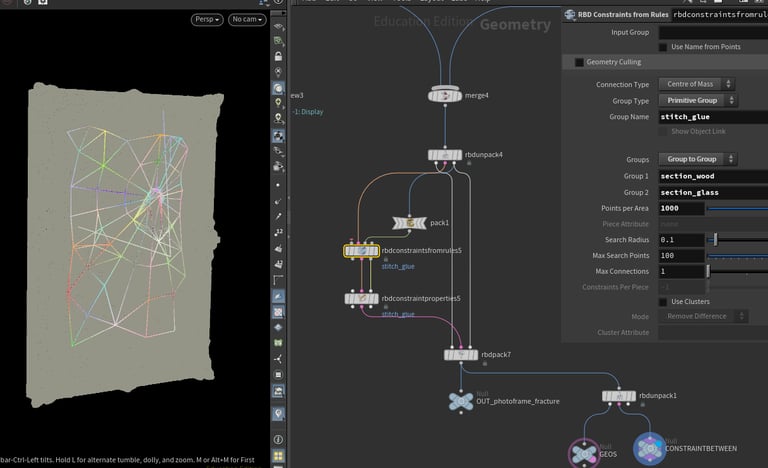This screenshot has width=768, height=468.
Task: Click stitch_glue badge under rbdconstraintsfromrules5
Action: (398, 267)
